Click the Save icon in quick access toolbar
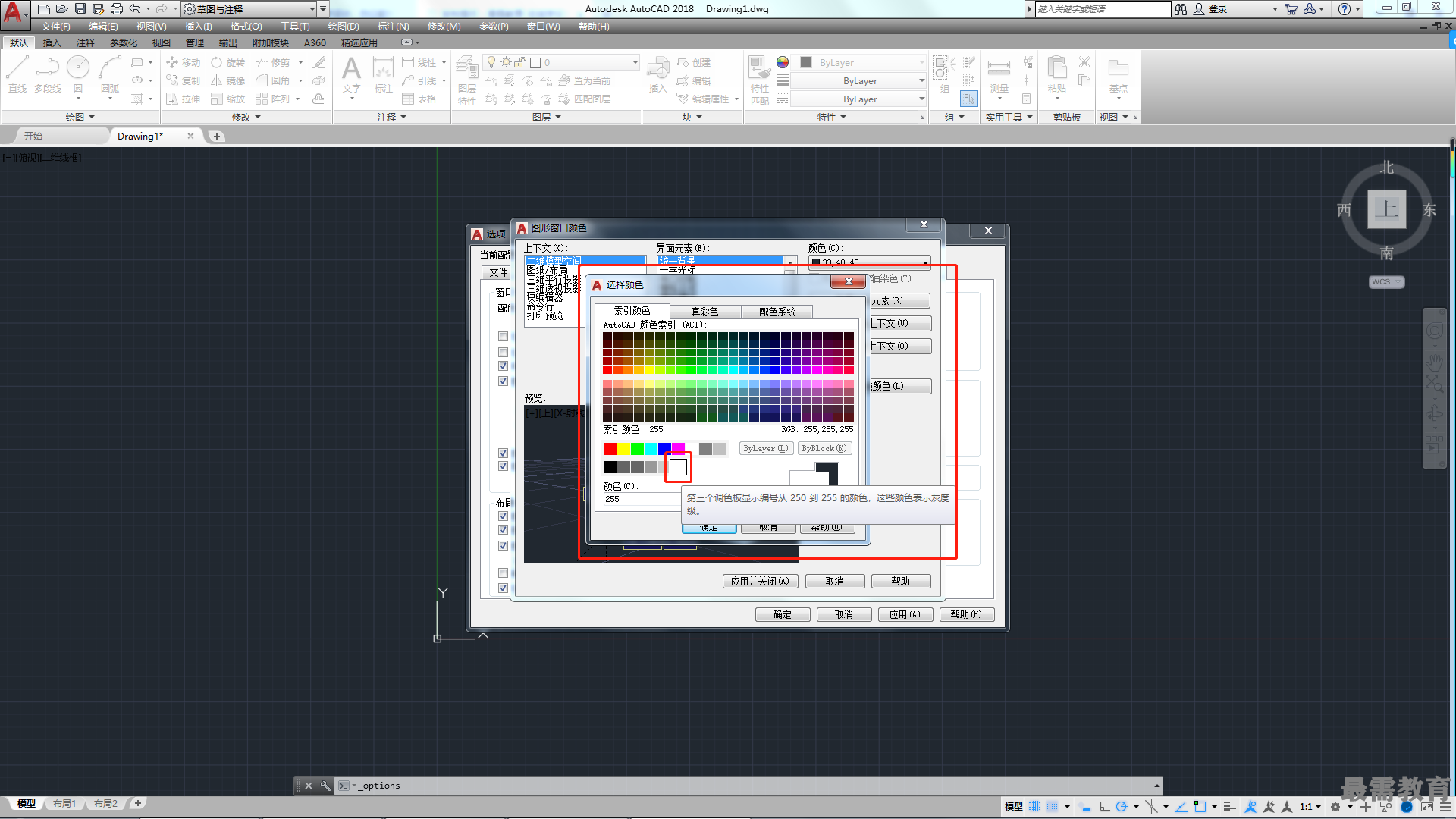Screen dimensions: 1456x819 coord(80,9)
